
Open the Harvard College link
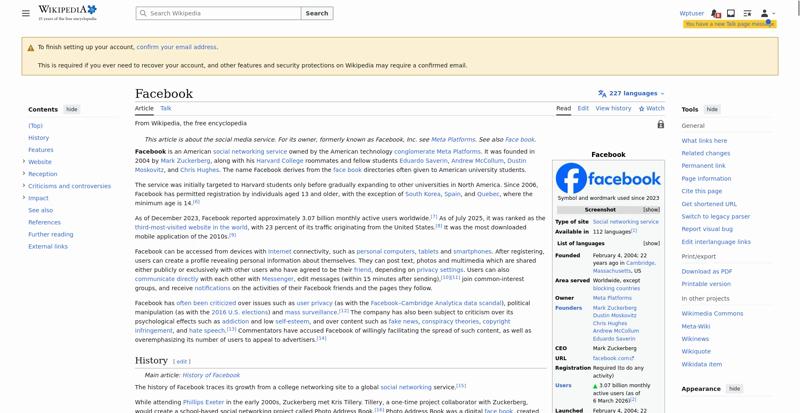280,161
